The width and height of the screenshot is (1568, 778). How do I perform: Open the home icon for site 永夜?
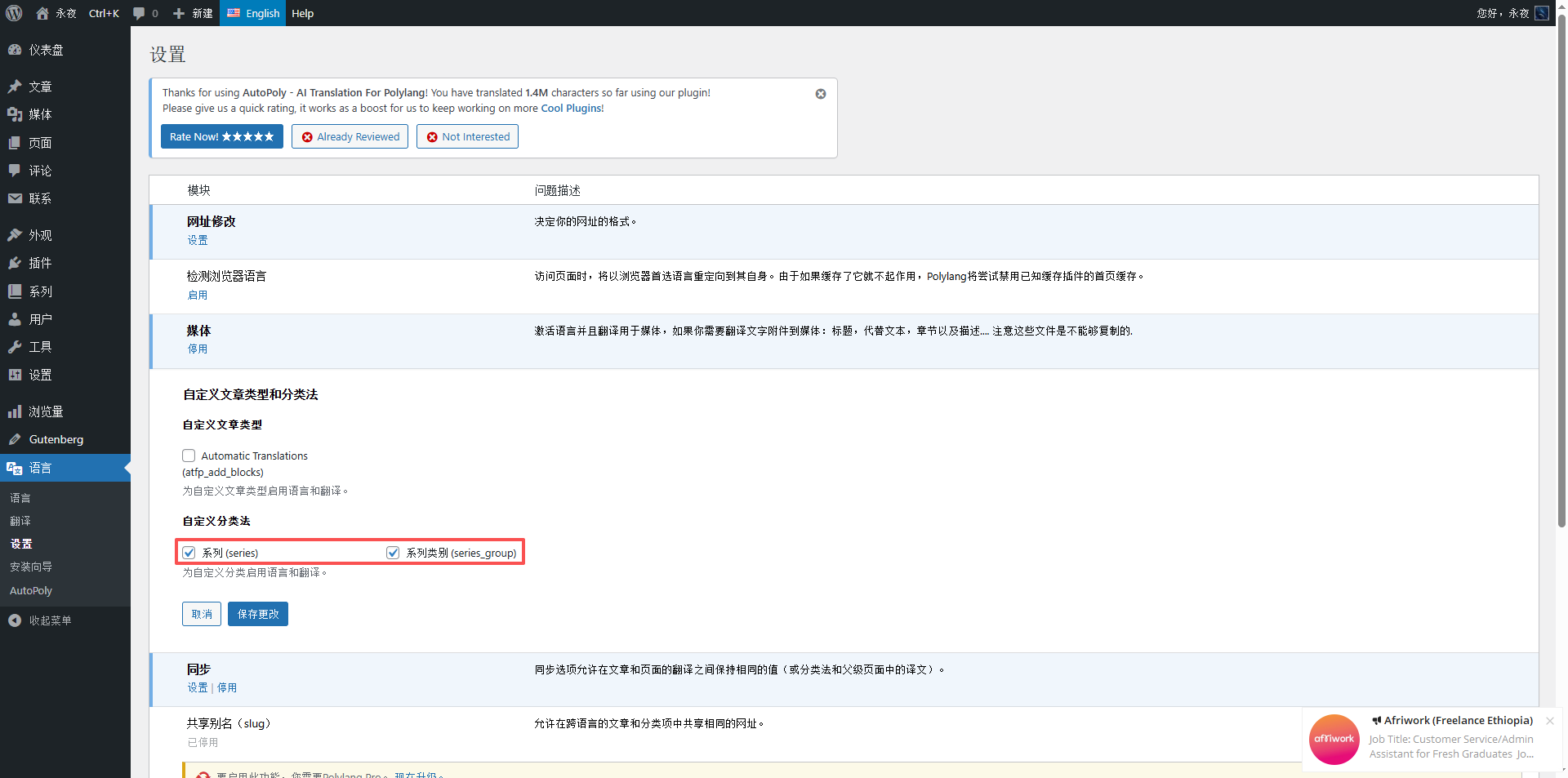coord(42,13)
